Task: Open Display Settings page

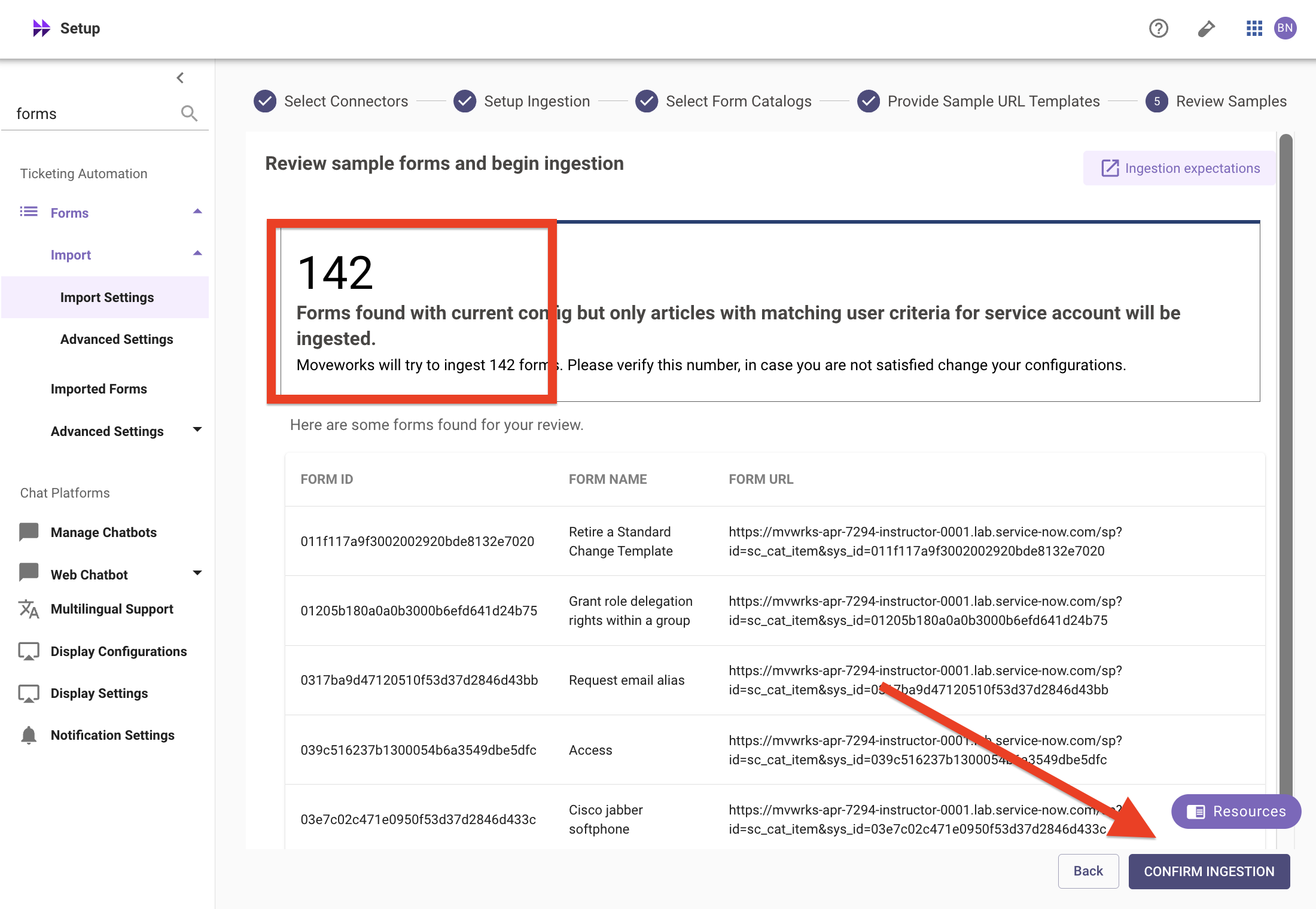Action: (99, 693)
